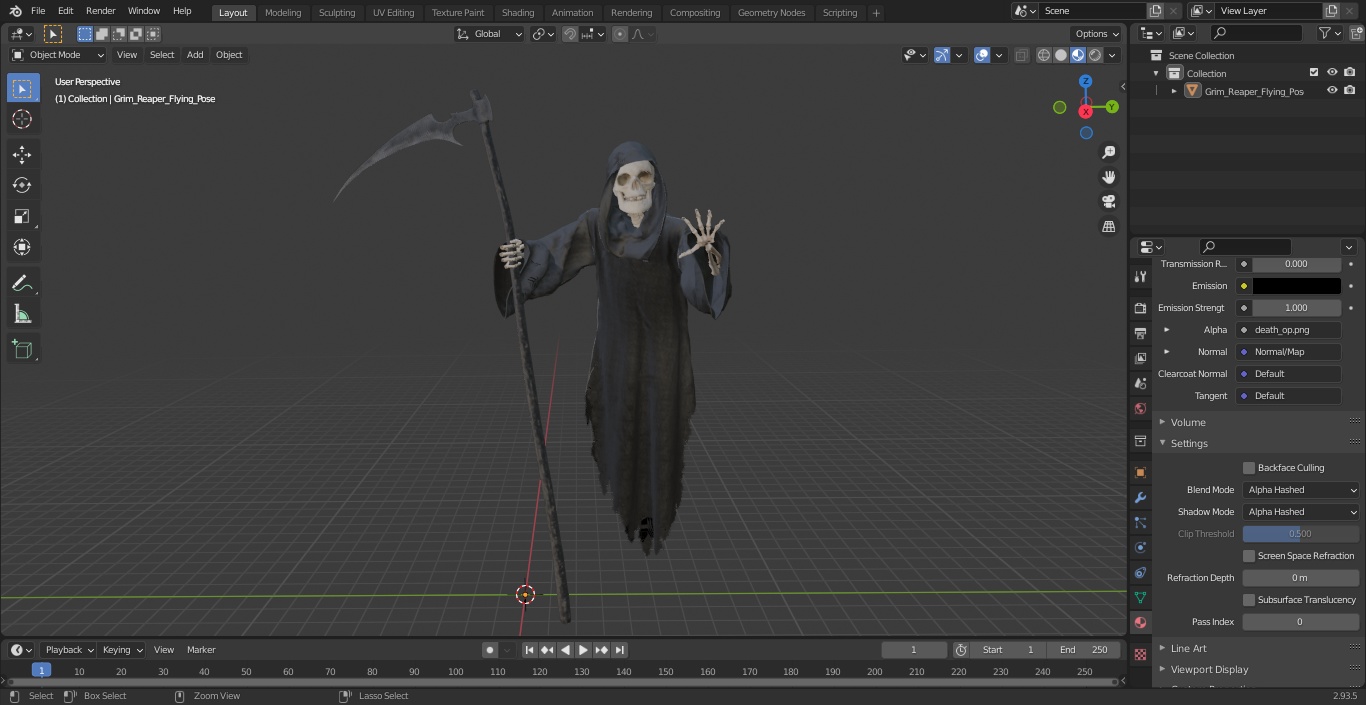The width and height of the screenshot is (1366, 705).
Task: Toggle camera view icon
Action: tap(1108, 202)
